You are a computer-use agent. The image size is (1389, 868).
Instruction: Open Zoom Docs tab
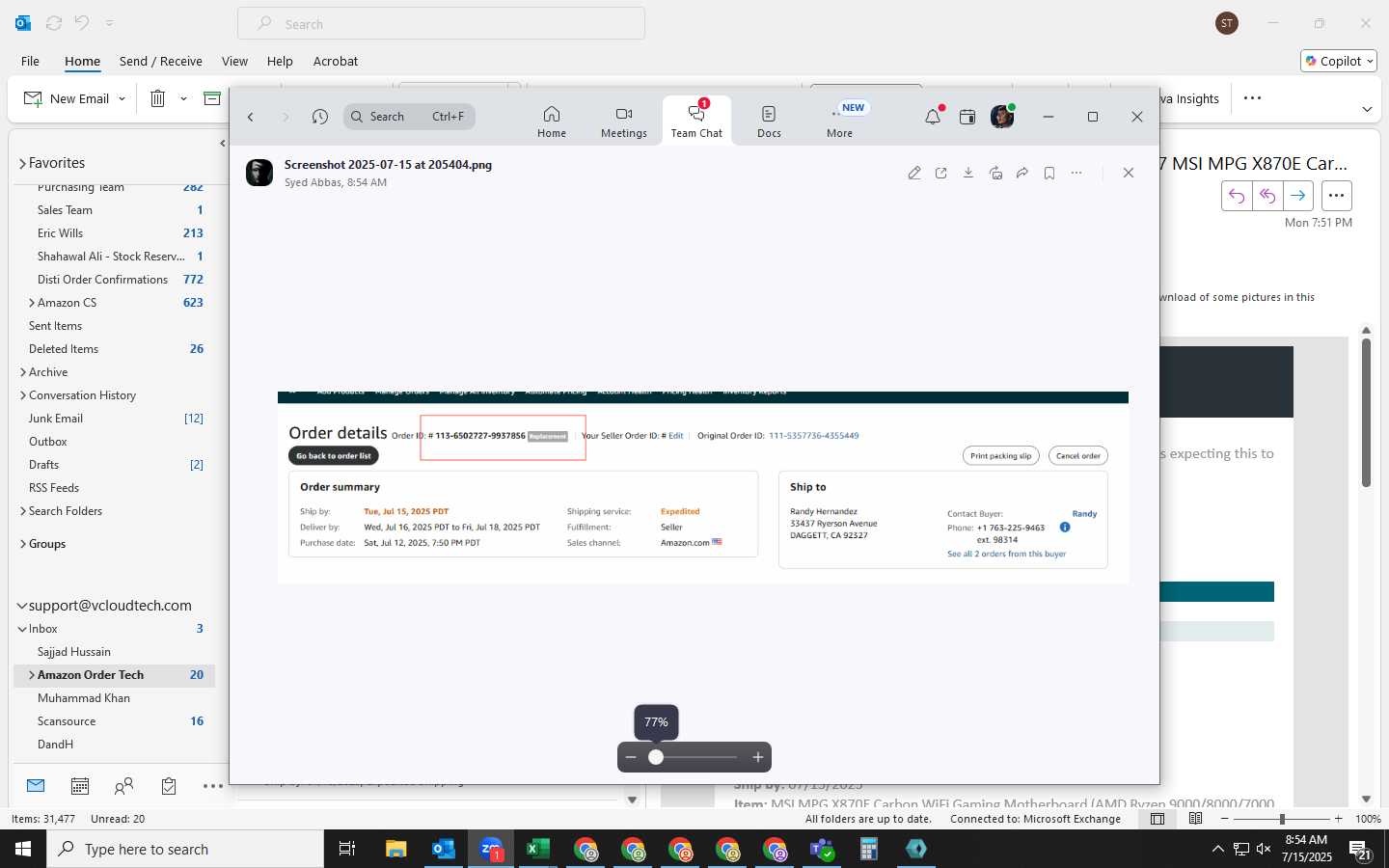click(x=769, y=122)
